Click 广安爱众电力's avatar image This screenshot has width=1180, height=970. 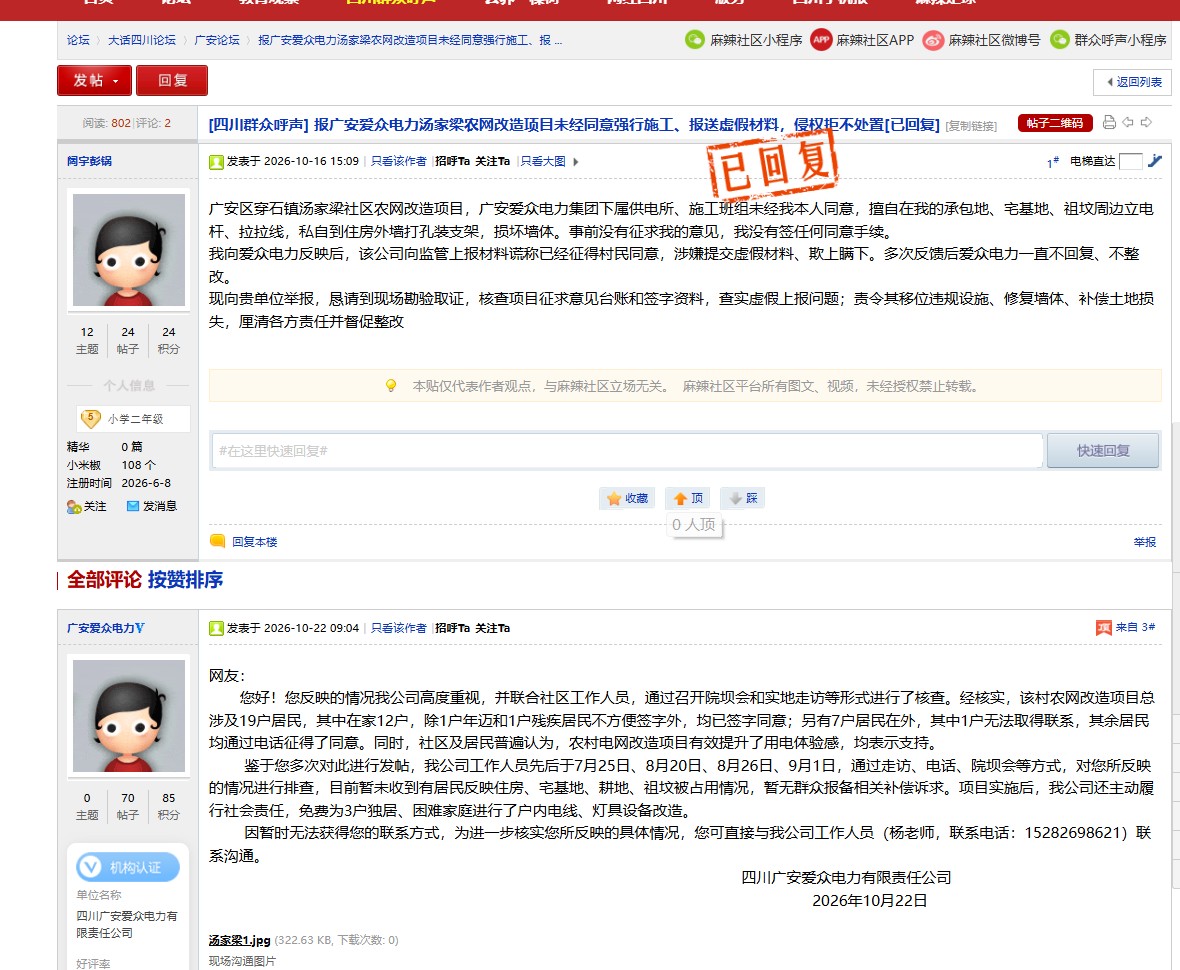[129, 716]
